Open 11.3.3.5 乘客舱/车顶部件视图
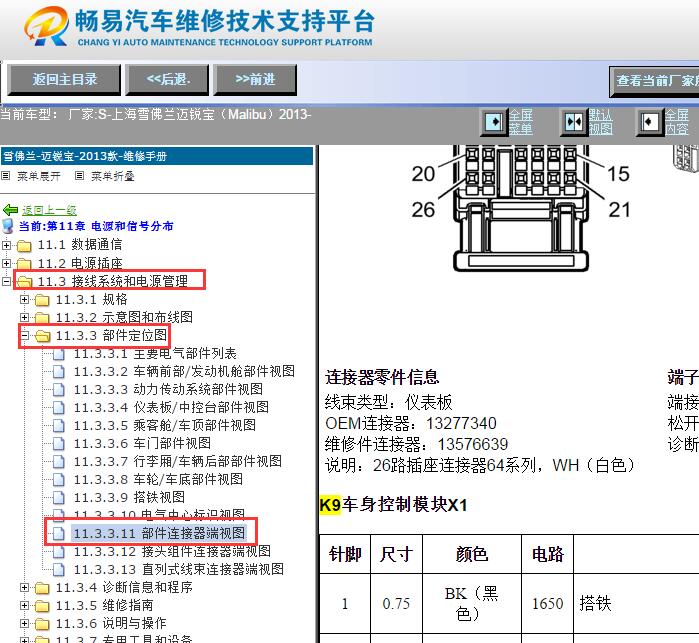The height and width of the screenshot is (643, 699). [165, 425]
